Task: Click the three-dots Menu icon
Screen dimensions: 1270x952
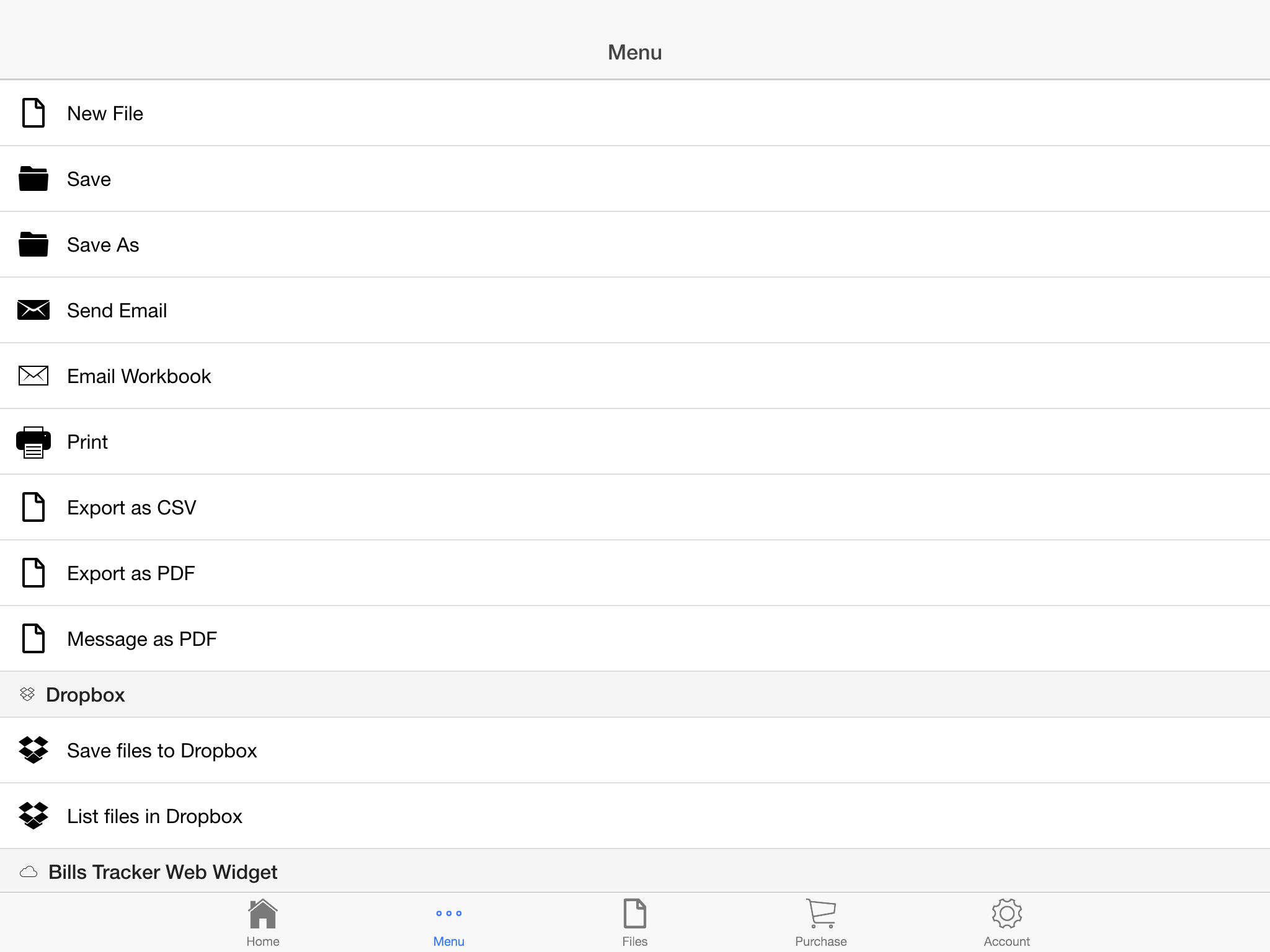Action: coord(449,913)
